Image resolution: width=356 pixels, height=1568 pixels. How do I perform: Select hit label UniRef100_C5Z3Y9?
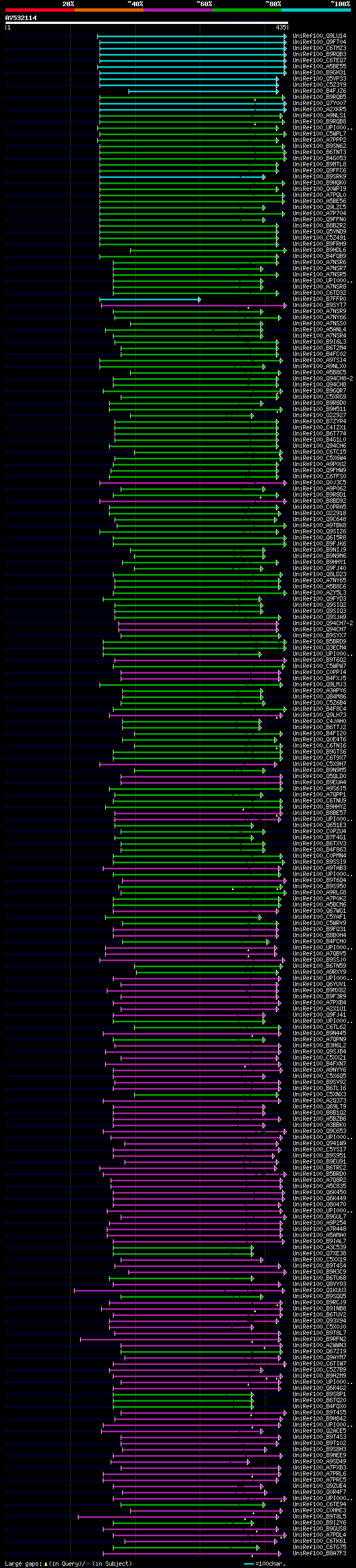[x=319, y=85]
